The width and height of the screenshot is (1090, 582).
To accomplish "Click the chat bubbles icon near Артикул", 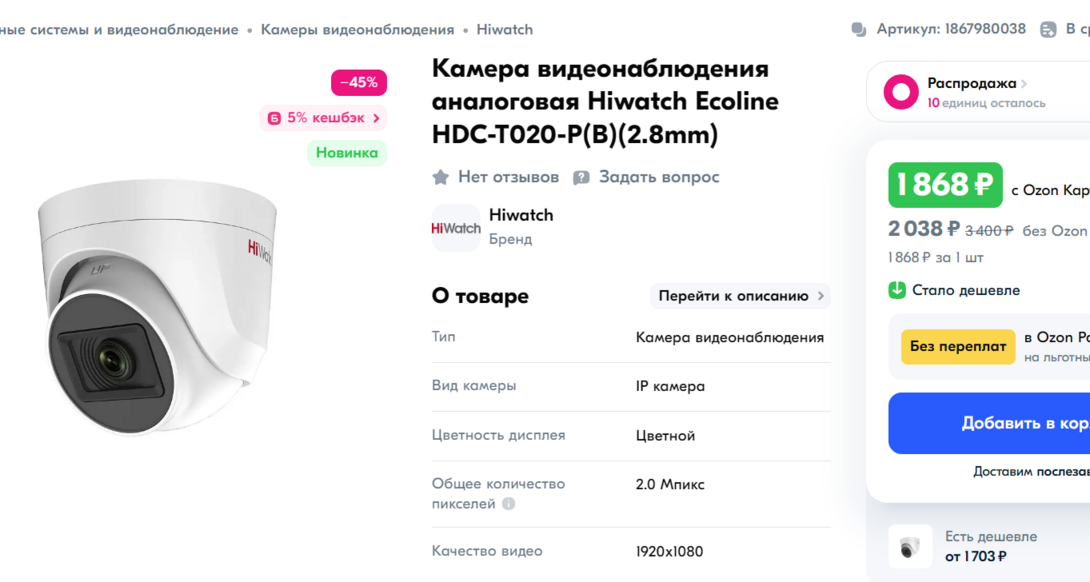I will point(859,30).
